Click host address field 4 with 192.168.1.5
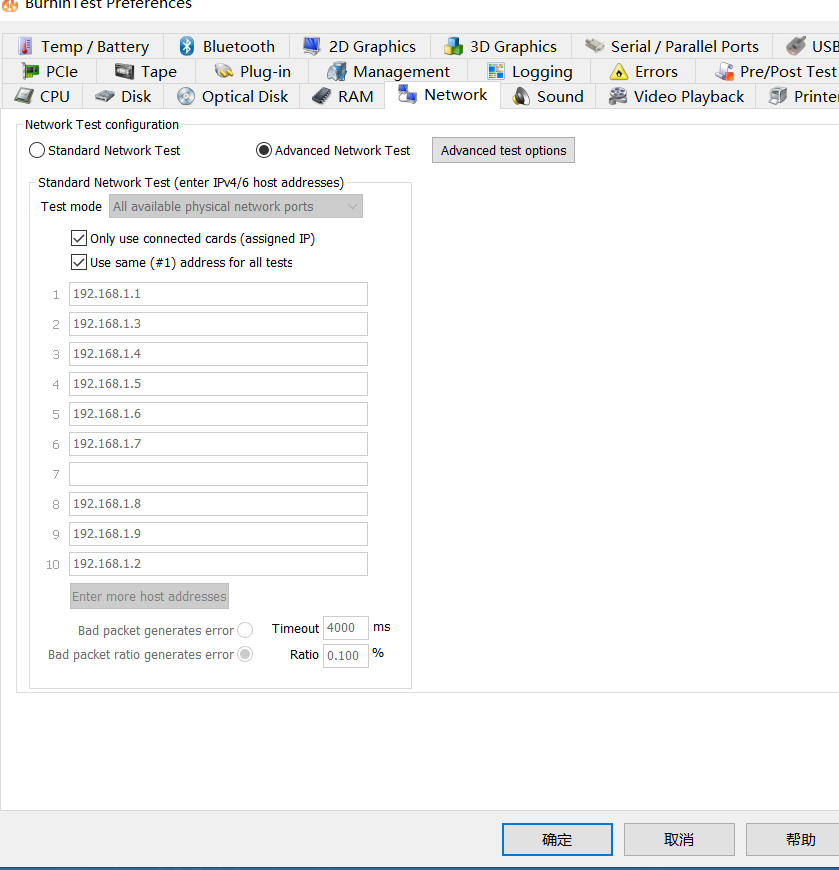839x870 pixels. [x=218, y=384]
